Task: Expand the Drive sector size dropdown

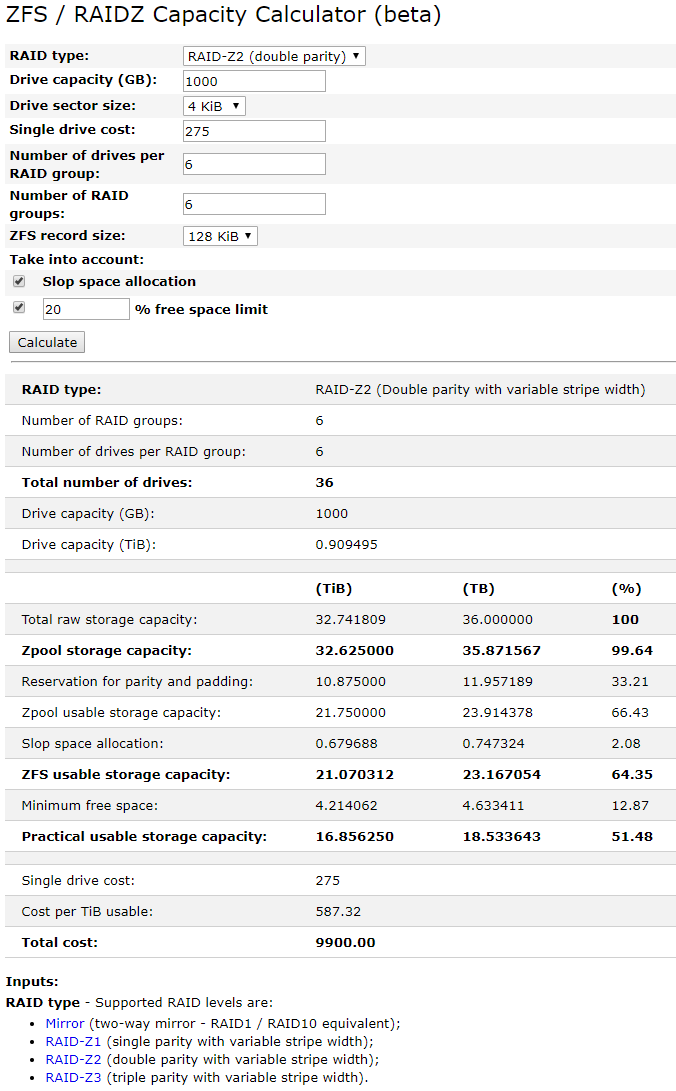Action: point(214,106)
